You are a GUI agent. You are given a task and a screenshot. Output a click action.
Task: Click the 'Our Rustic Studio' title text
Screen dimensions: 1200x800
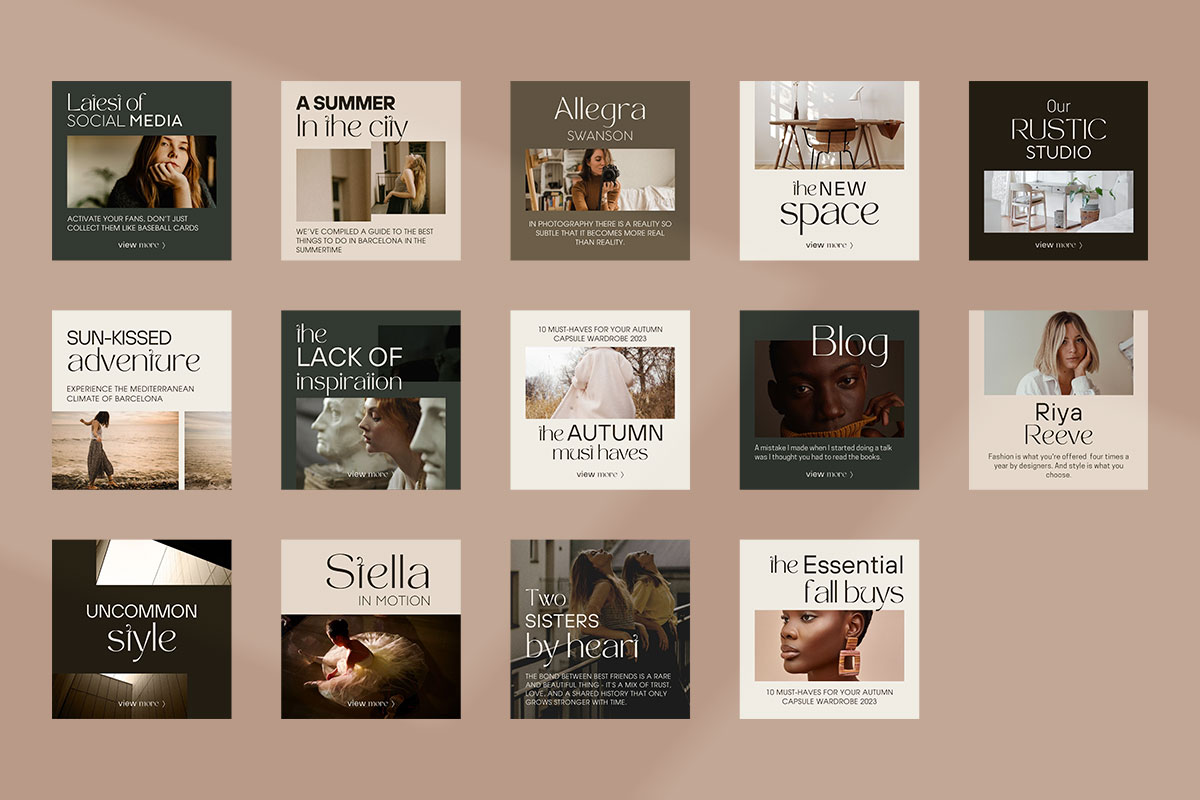point(1058,130)
